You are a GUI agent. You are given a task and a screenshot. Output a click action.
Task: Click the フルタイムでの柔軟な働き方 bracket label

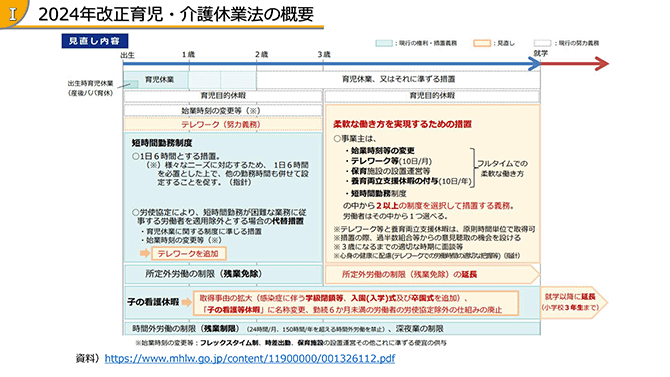point(502,168)
